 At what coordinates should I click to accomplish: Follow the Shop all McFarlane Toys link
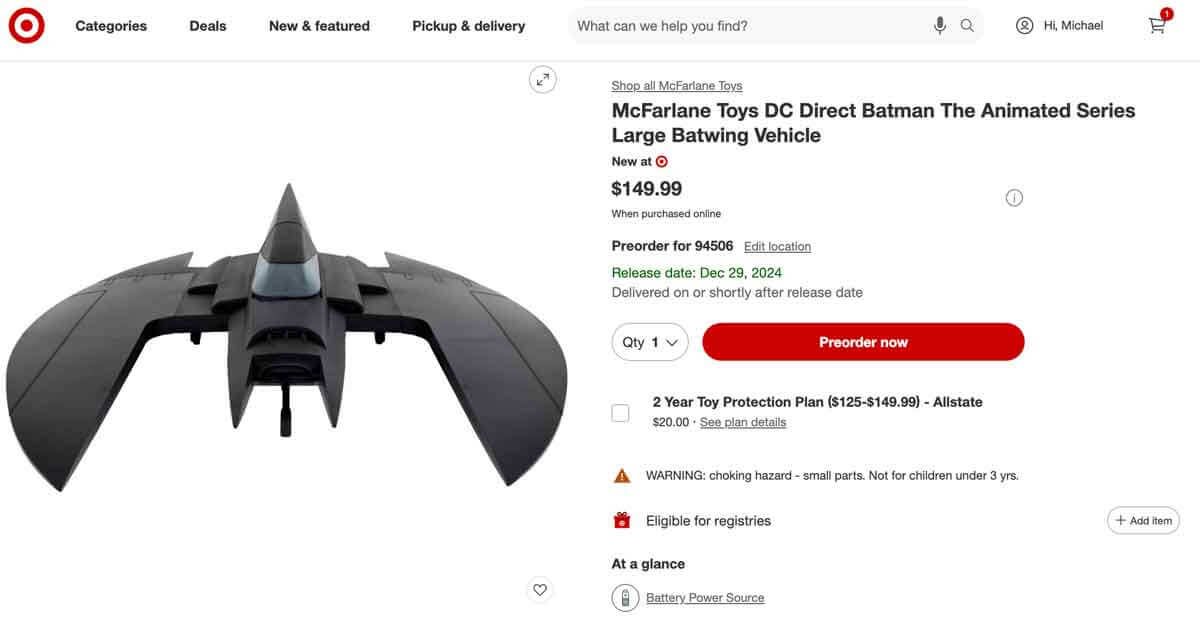(677, 86)
